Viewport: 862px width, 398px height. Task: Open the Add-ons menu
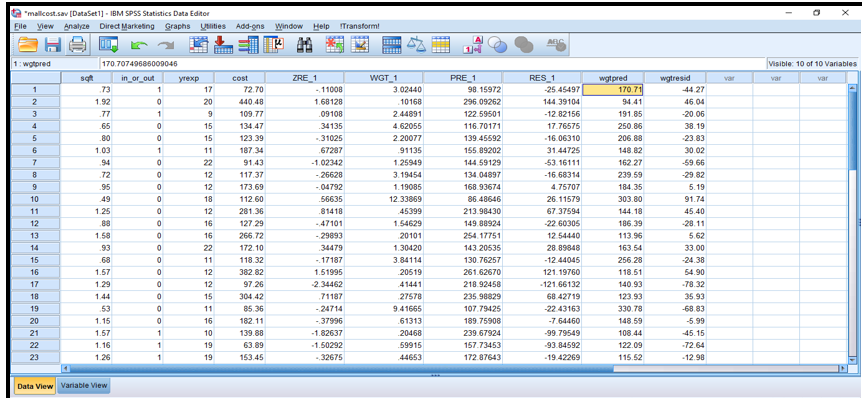(250, 26)
